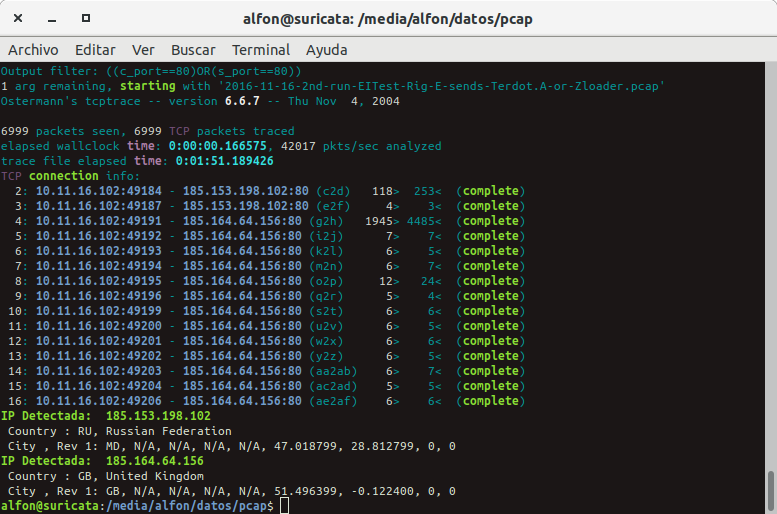Click connection label (y2z)
Image resolution: width=777 pixels, height=514 pixels.
(x=326, y=356)
